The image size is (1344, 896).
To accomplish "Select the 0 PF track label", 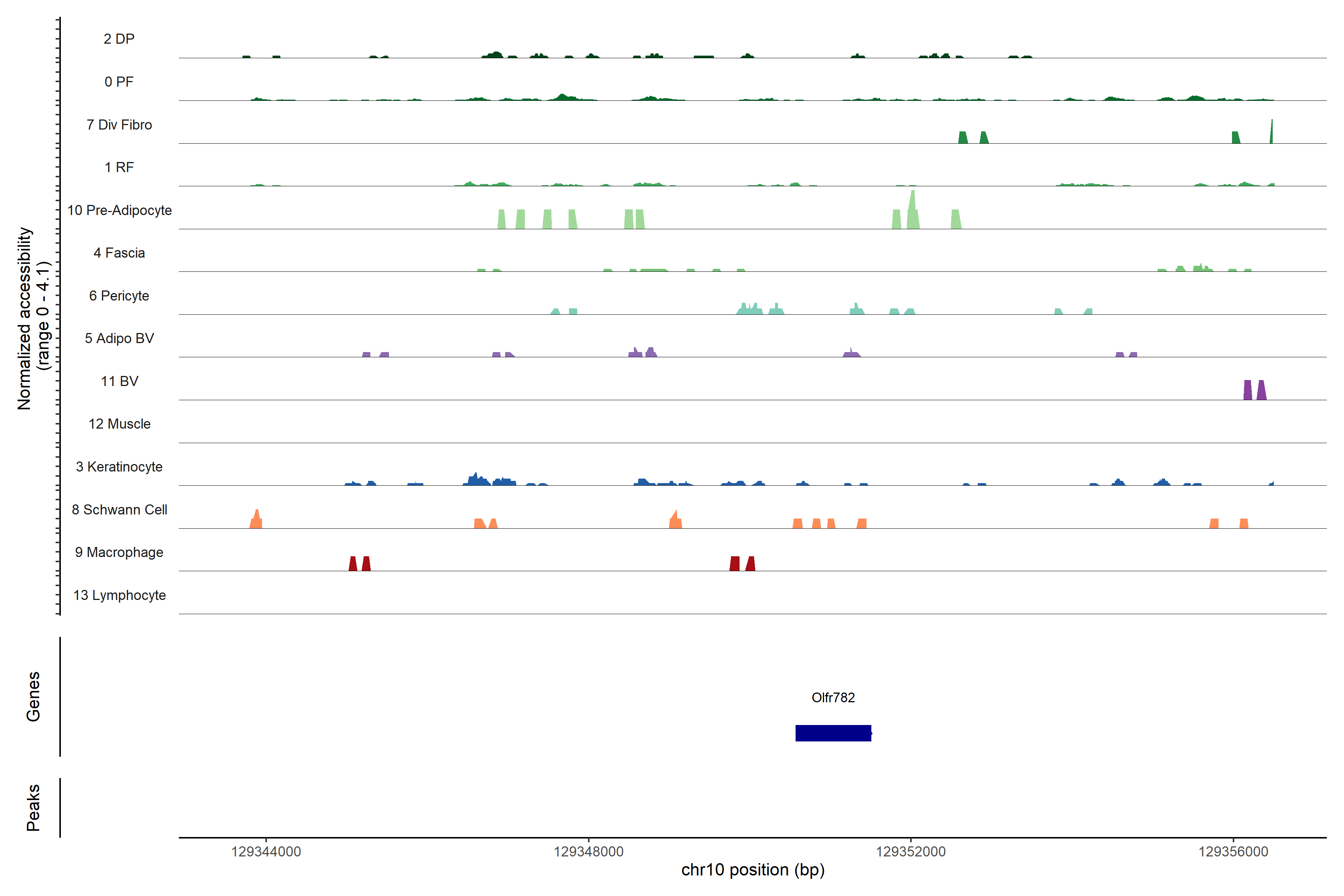I will click(x=119, y=82).
